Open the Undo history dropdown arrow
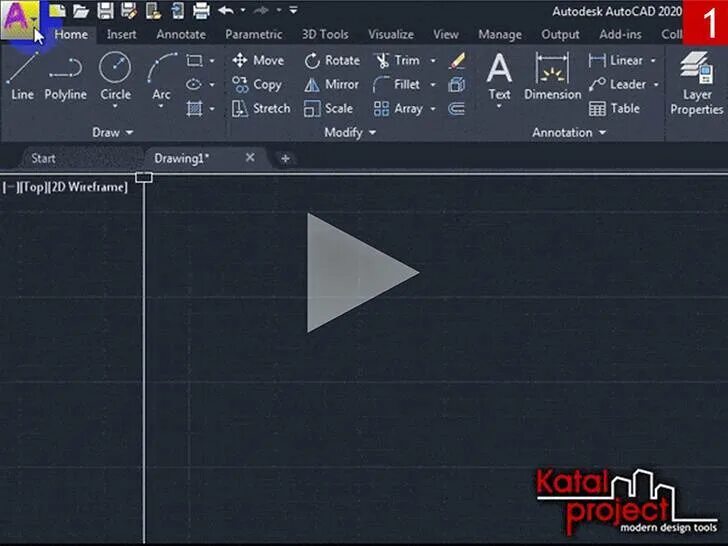This screenshot has width=728, height=546. click(x=243, y=10)
